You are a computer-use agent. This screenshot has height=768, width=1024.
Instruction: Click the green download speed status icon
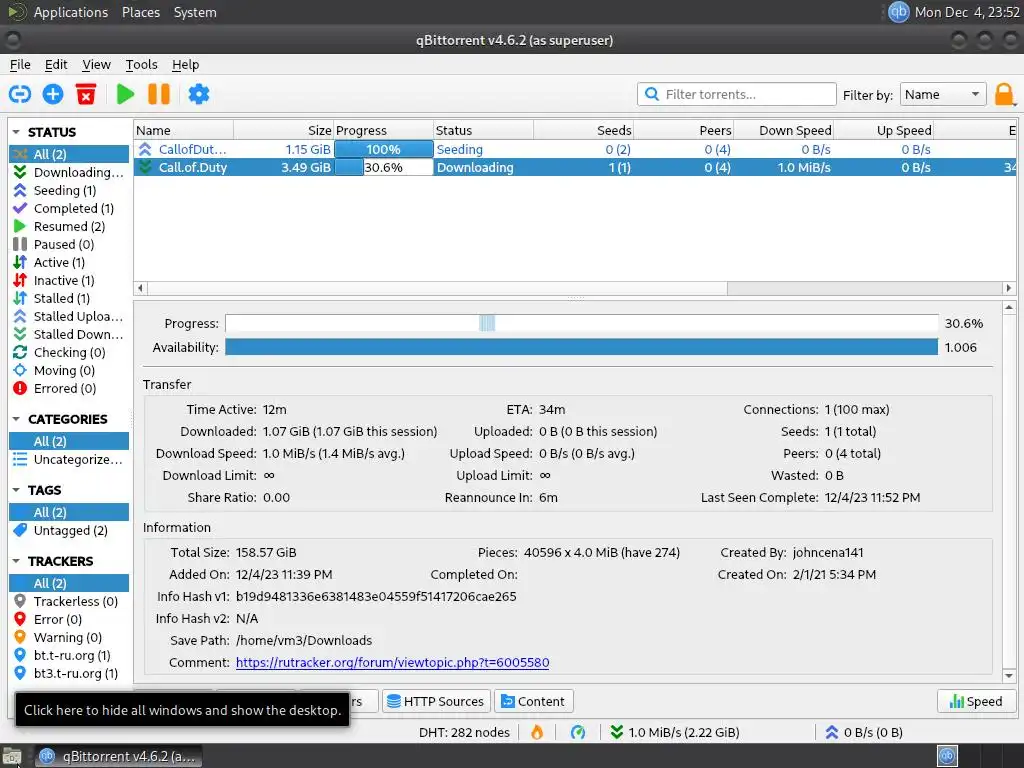point(616,732)
